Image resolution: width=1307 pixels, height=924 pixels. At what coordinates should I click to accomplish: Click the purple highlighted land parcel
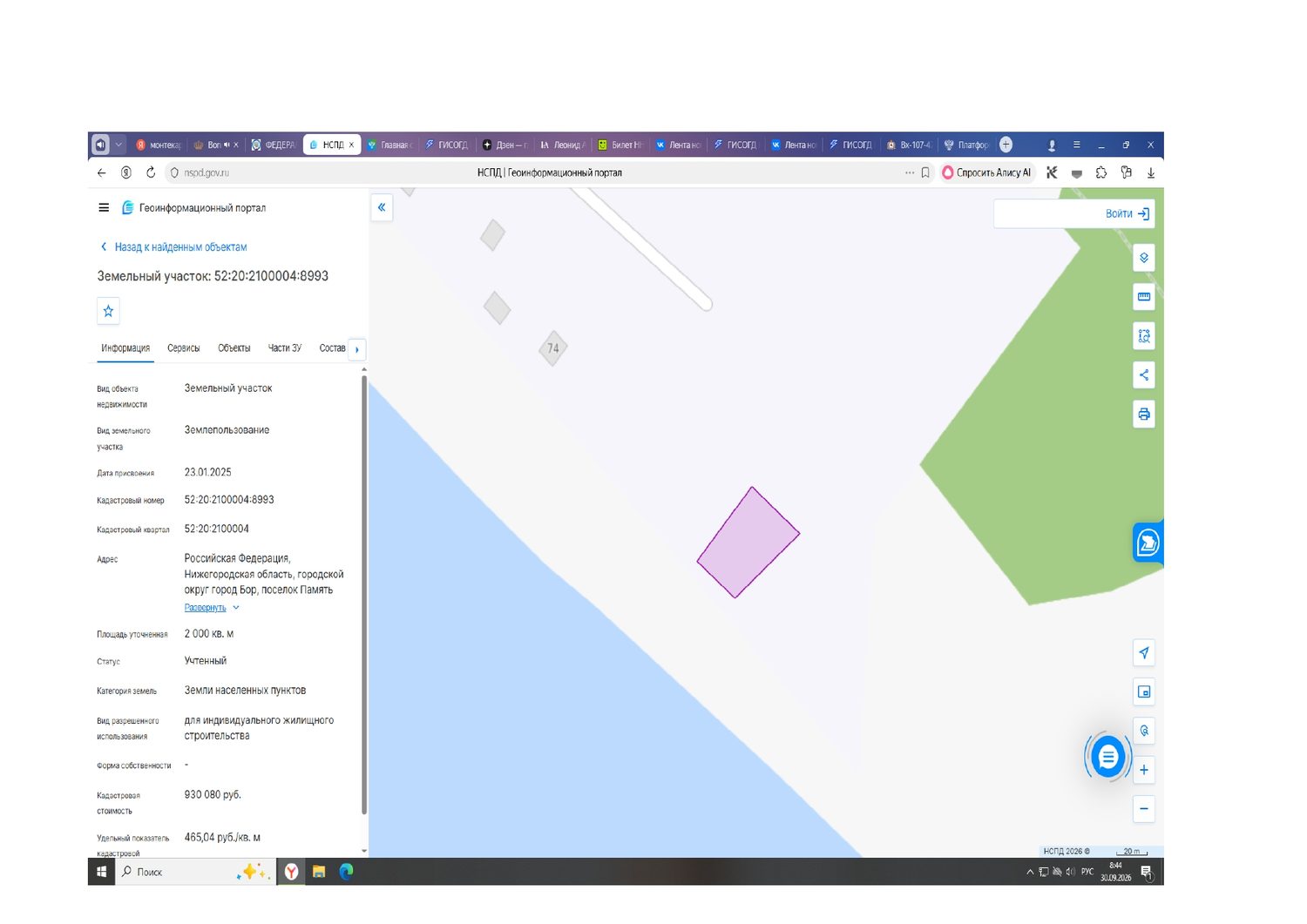[x=748, y=543]
